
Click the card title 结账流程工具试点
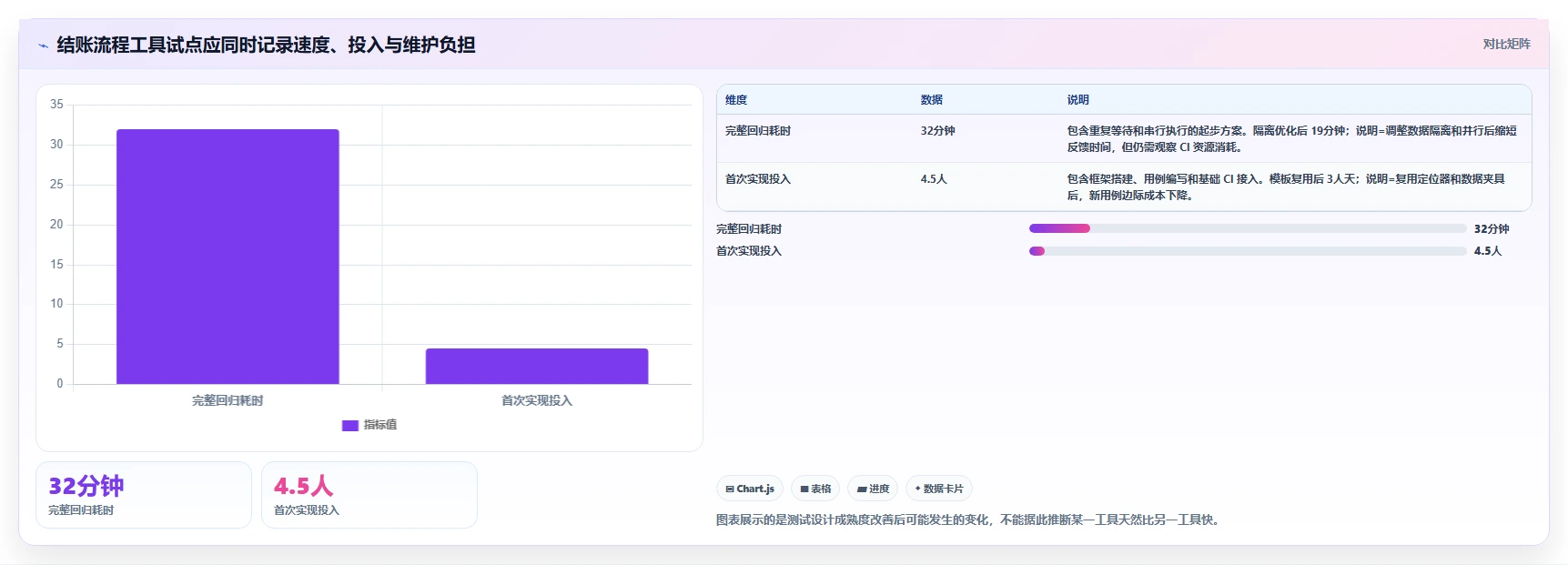coord(266,45)
